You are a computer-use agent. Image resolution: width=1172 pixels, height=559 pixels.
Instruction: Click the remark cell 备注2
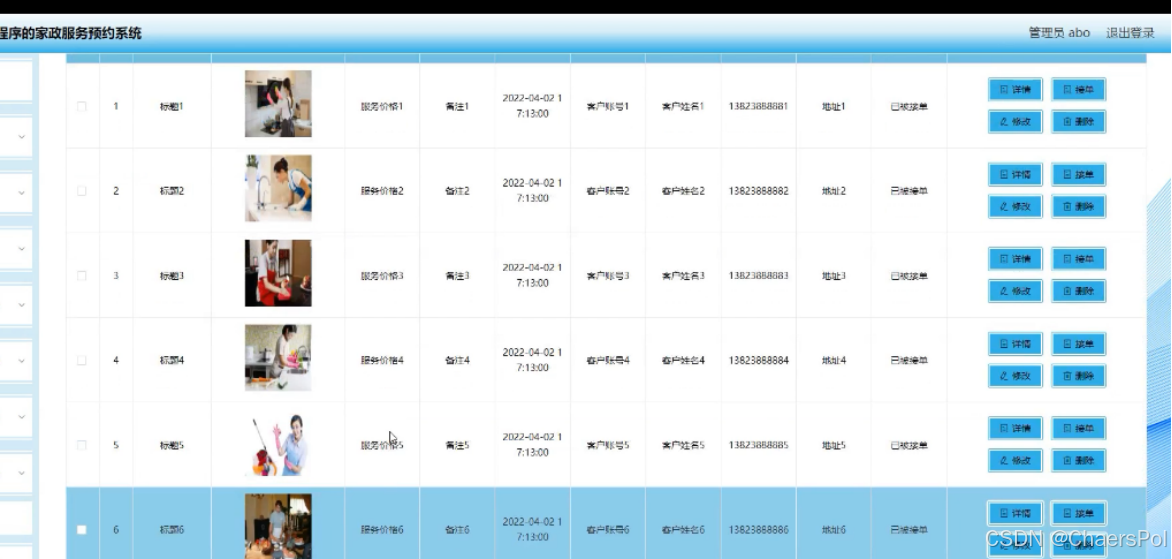coord(457,191)
